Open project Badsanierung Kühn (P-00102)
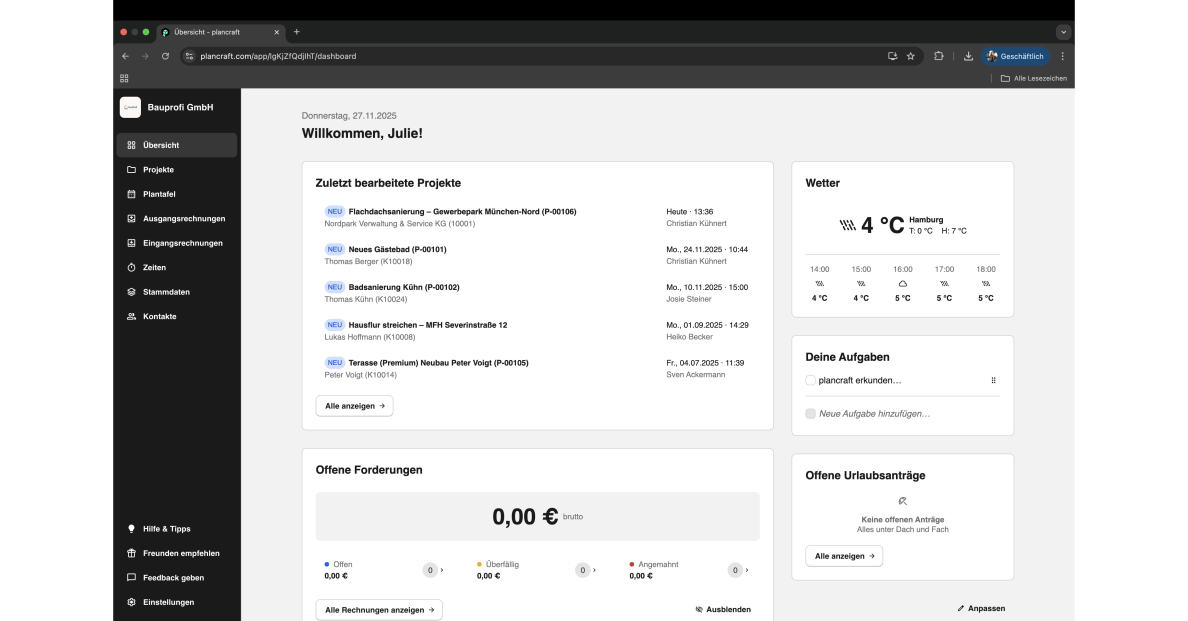 click(x=404, y=287)
